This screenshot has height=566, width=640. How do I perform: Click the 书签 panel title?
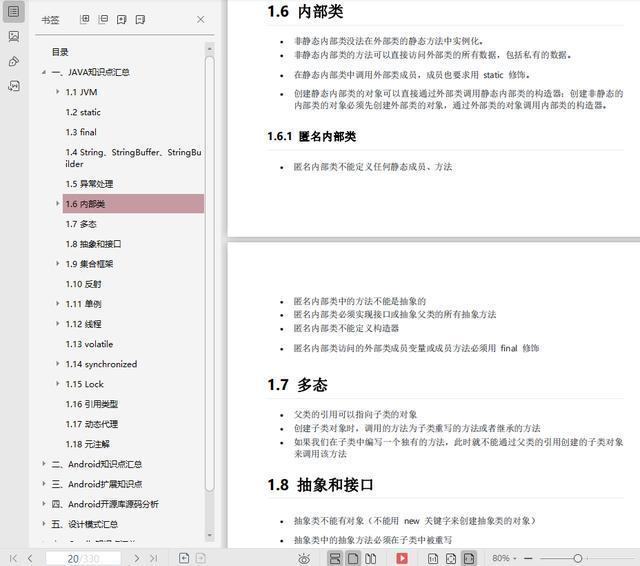point(51,20)
